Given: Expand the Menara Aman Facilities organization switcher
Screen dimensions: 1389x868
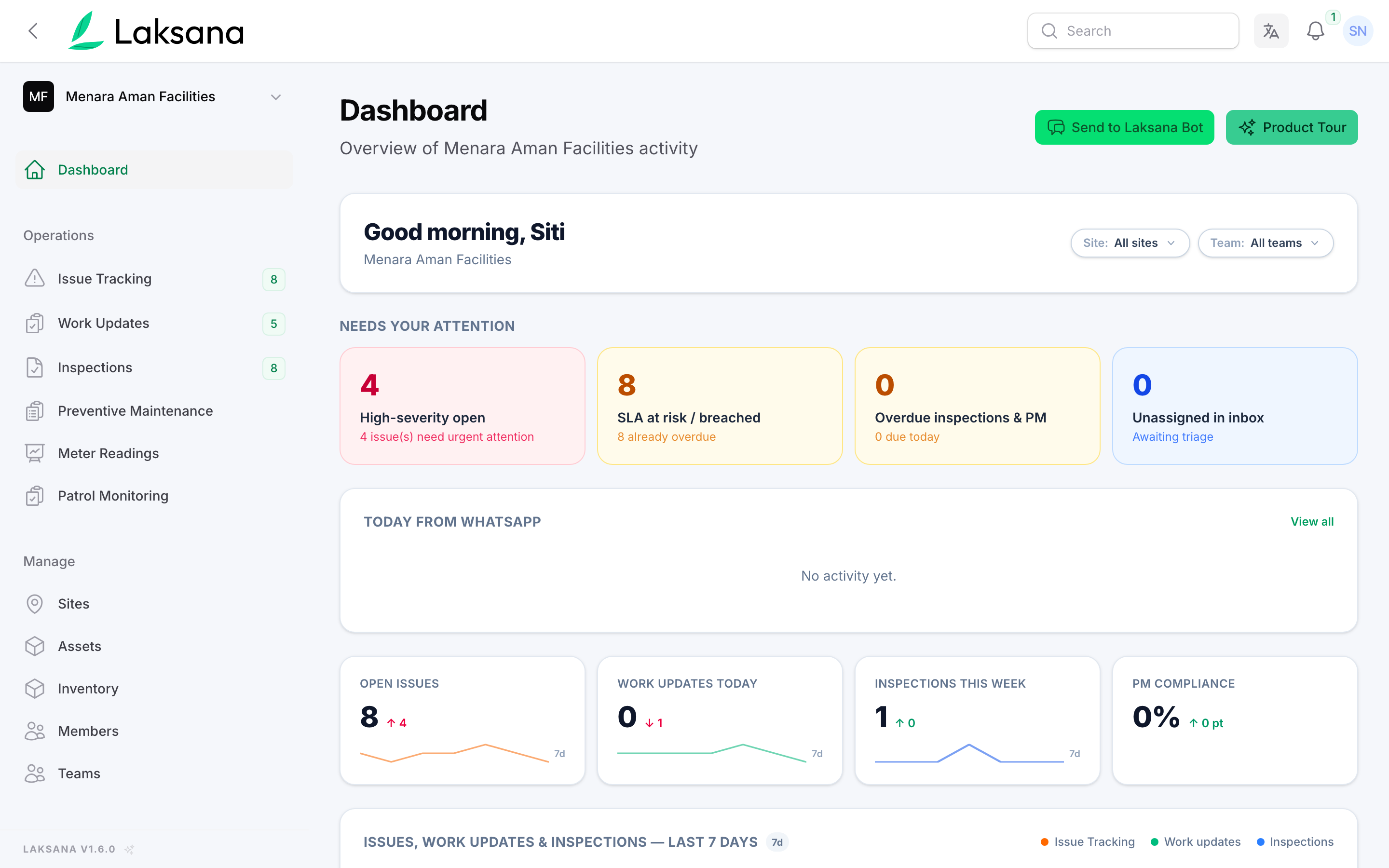Looking at the screenshot, I should point(153,96).
